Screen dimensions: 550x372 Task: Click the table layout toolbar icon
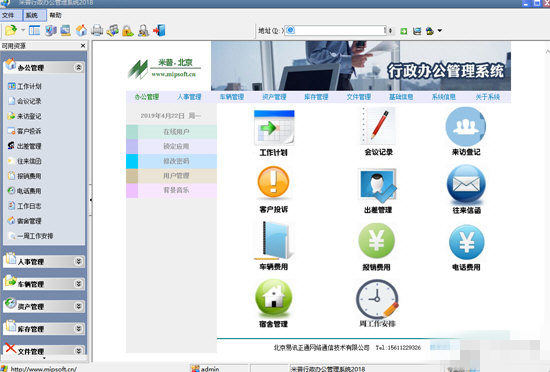(x=34, y=31)
